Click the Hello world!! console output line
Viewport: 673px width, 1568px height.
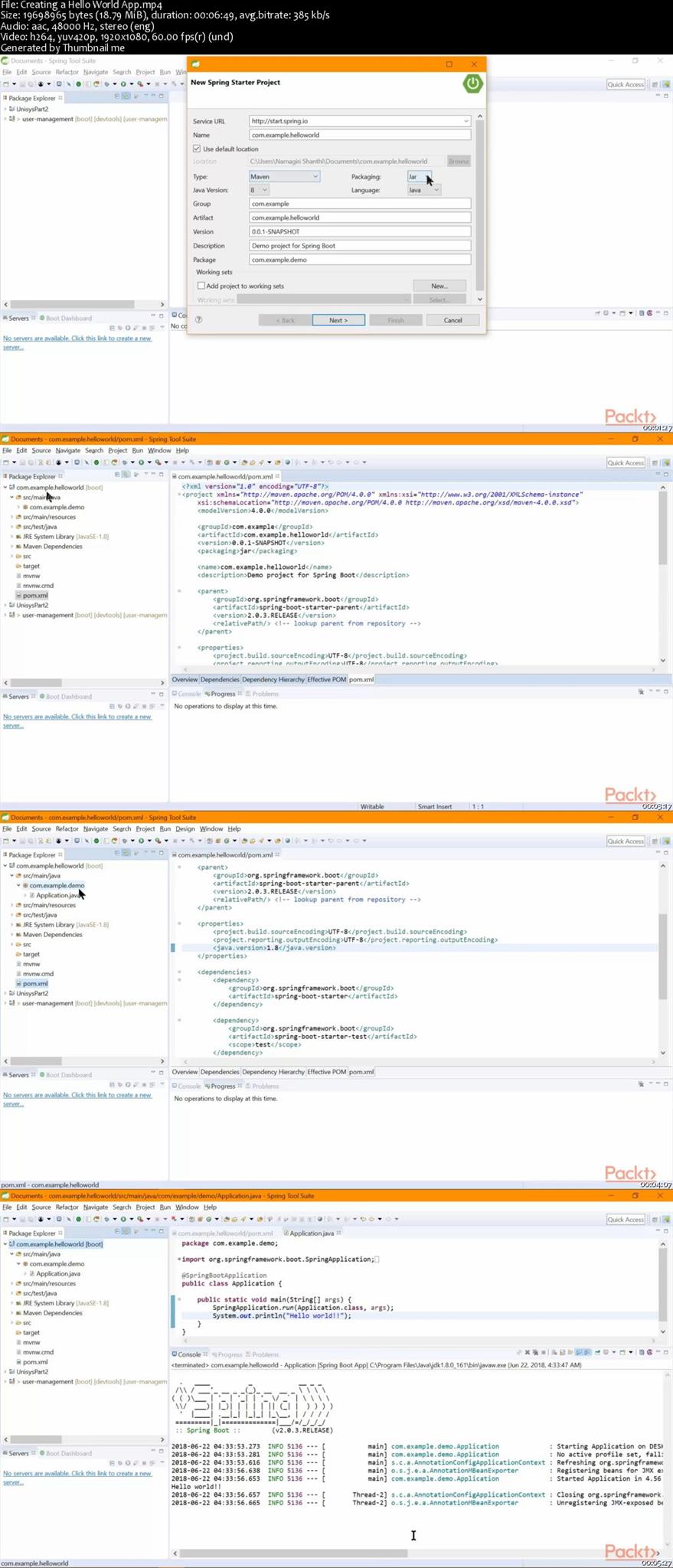coord(197,1487)
